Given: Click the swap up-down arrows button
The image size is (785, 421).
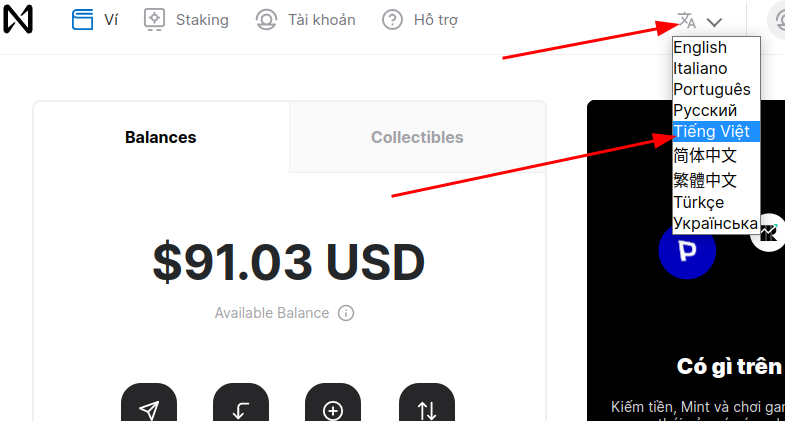Looking at the screenshot, I should (x=427, y=403).
